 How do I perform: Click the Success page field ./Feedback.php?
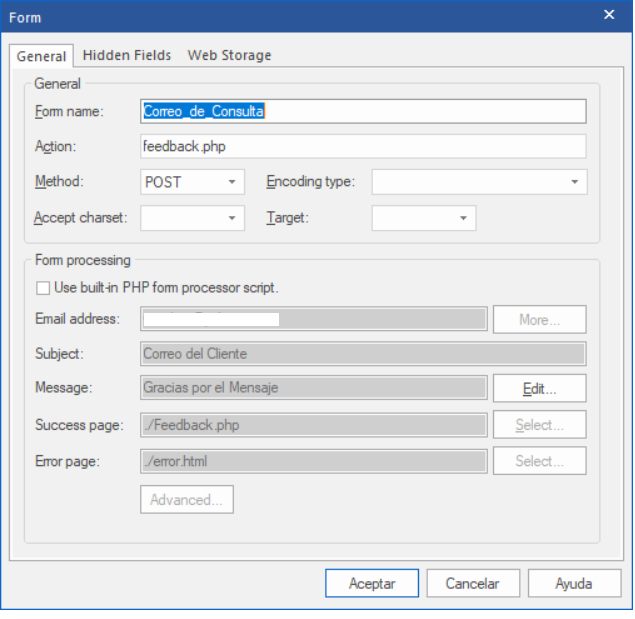click(x=314, y=425)
